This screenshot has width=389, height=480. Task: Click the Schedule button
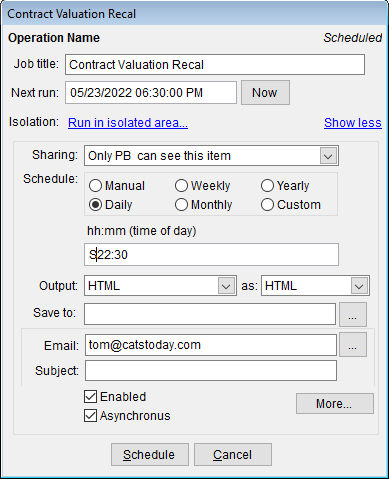pos(150,455)
